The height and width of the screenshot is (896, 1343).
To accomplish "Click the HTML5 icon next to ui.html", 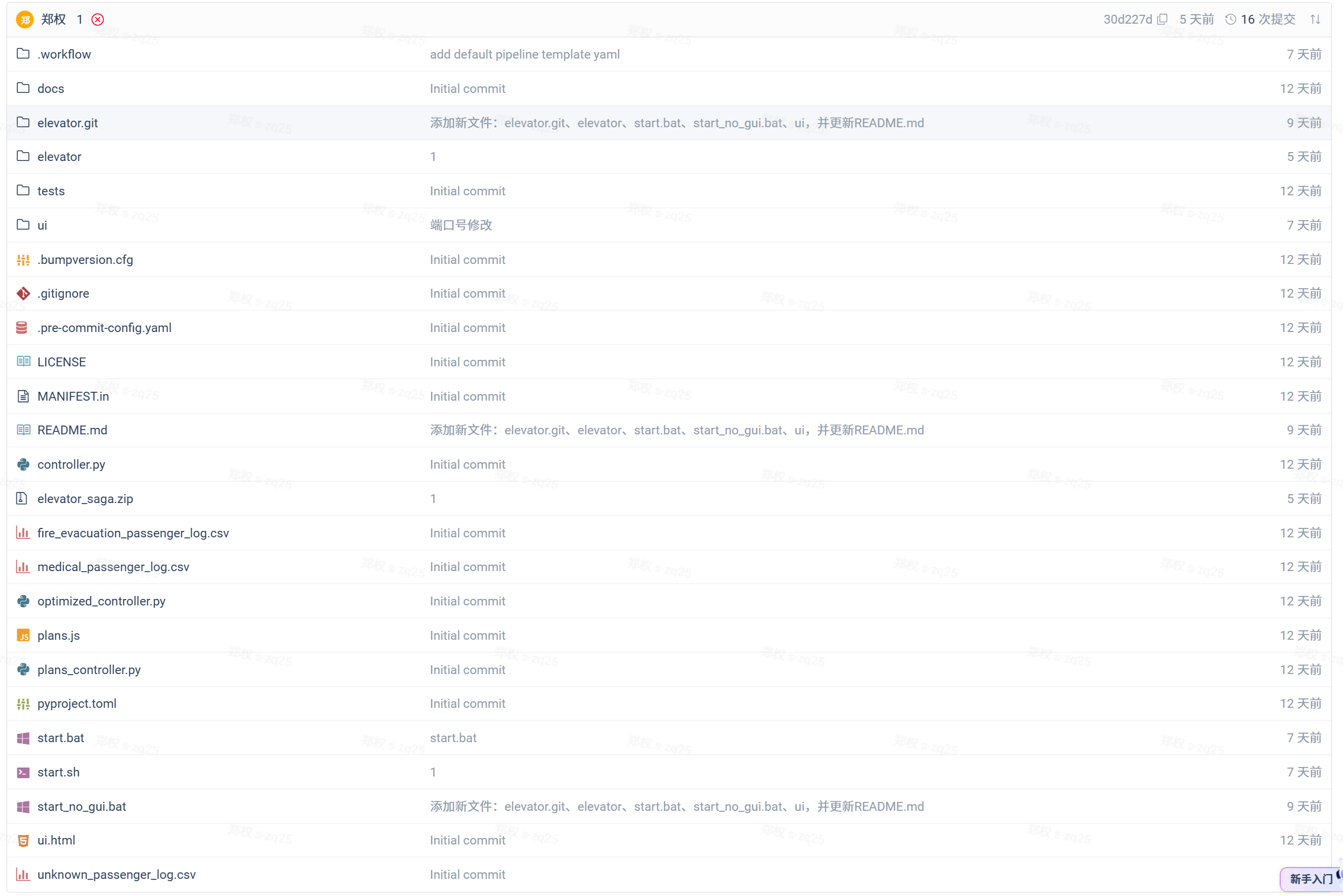I will point(23,840).
